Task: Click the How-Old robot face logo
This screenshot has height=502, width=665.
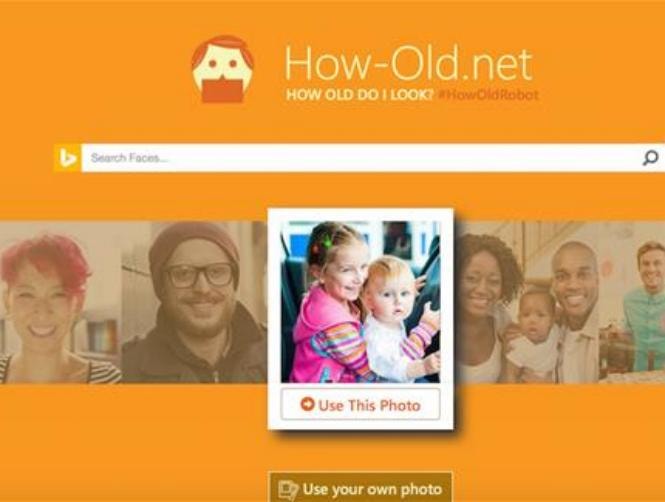Action: pos(223,69)
